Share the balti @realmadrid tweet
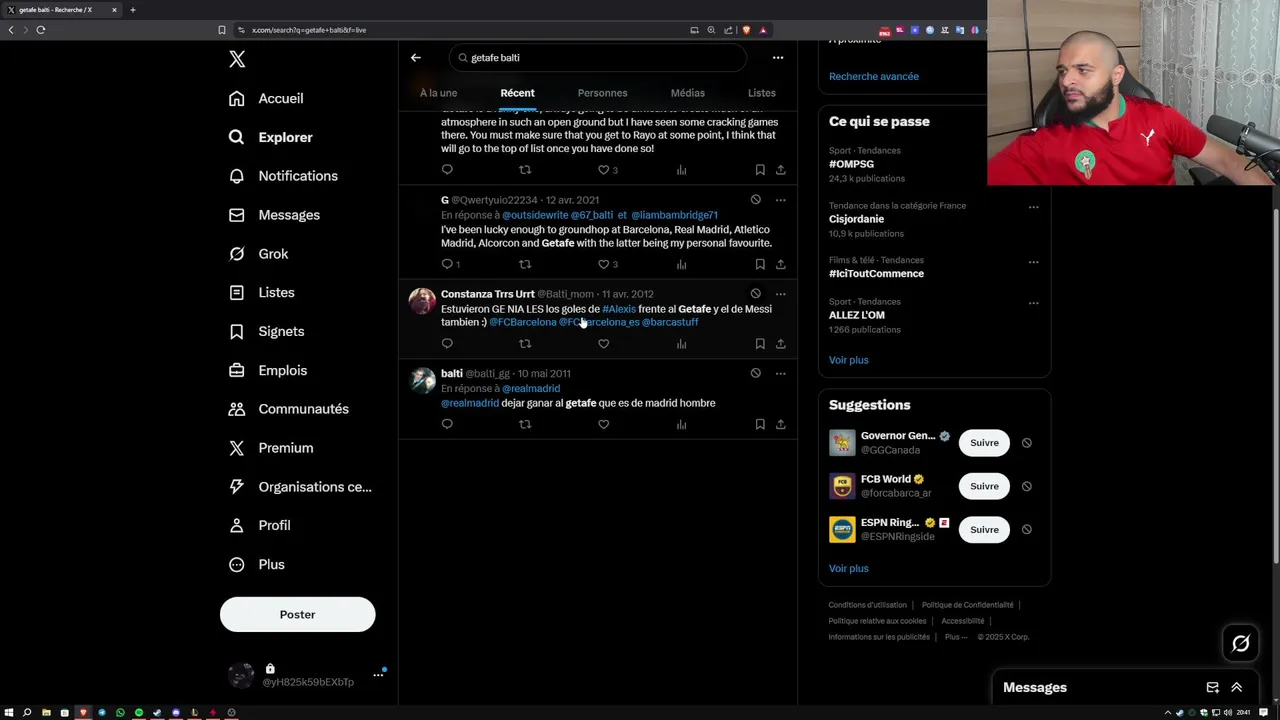This screenshot has width=1280, height=720. (780, 424)
